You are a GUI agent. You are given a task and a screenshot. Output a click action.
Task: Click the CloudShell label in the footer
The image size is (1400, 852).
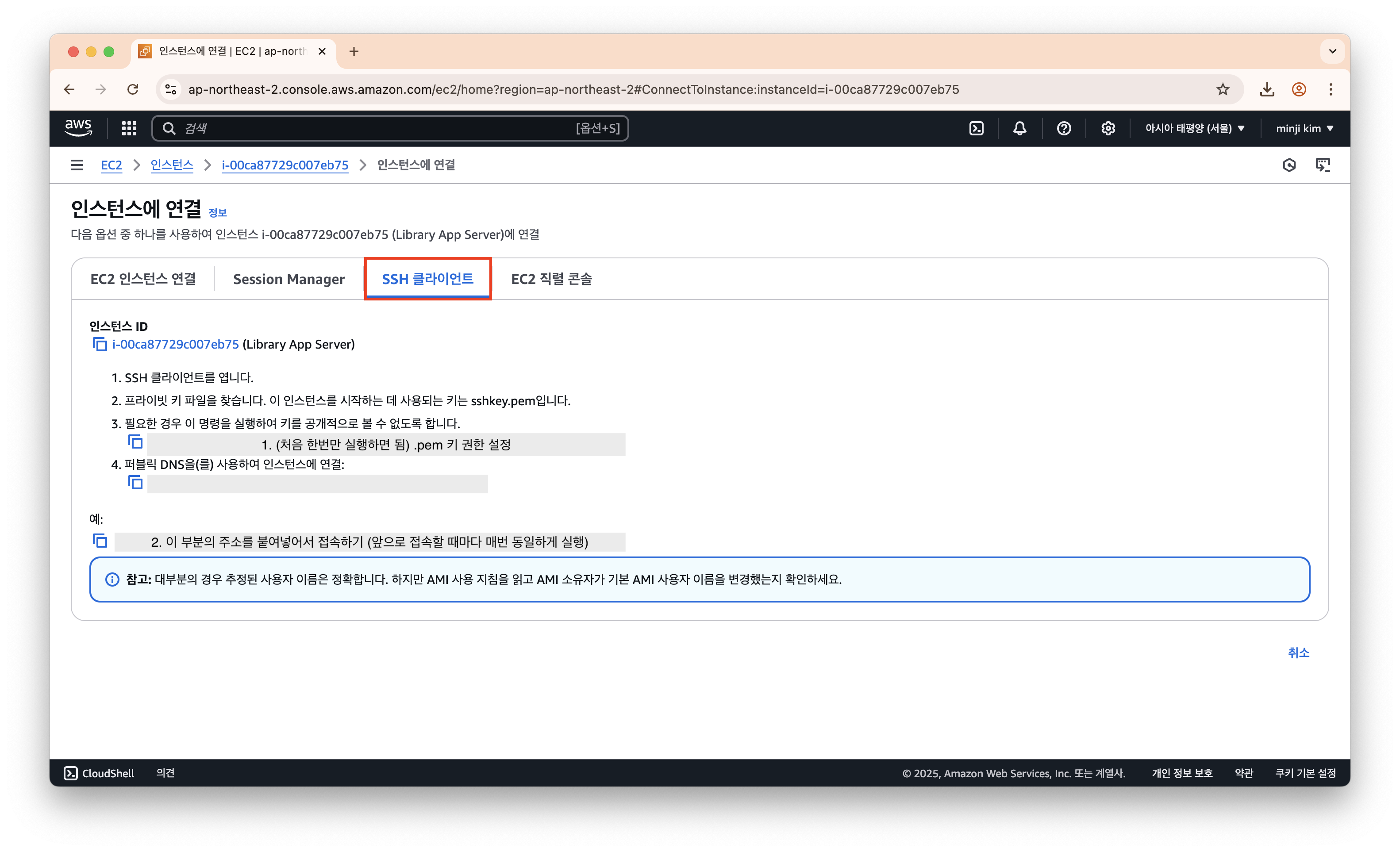(108, 773)
